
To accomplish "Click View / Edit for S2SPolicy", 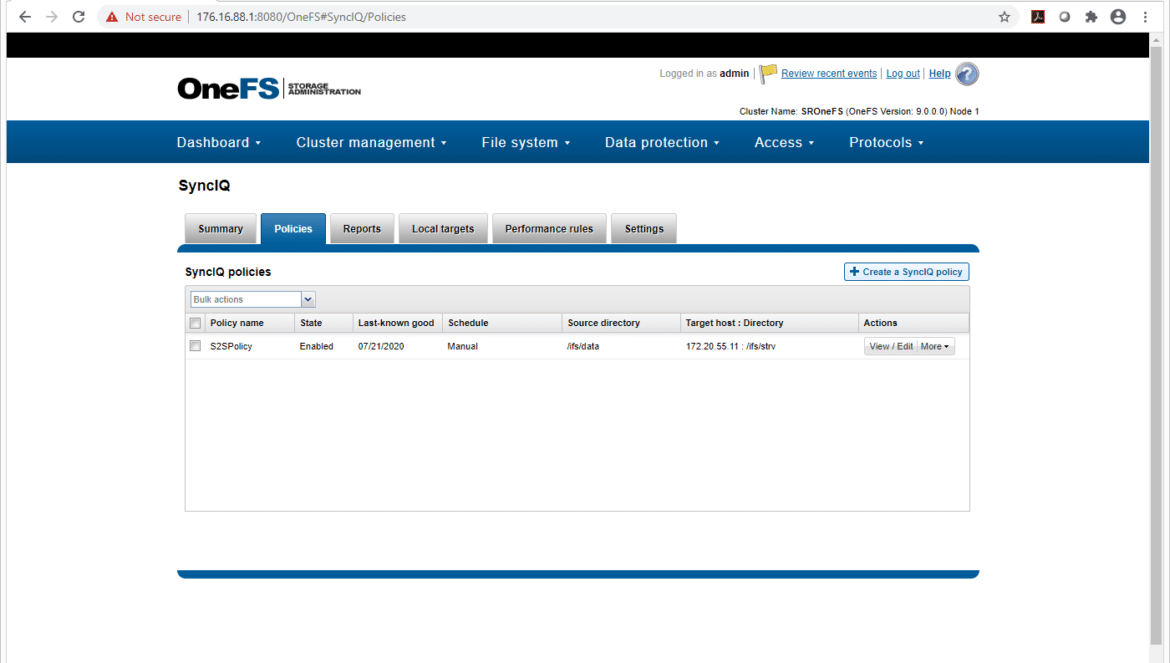I will (x=890, y=346).
